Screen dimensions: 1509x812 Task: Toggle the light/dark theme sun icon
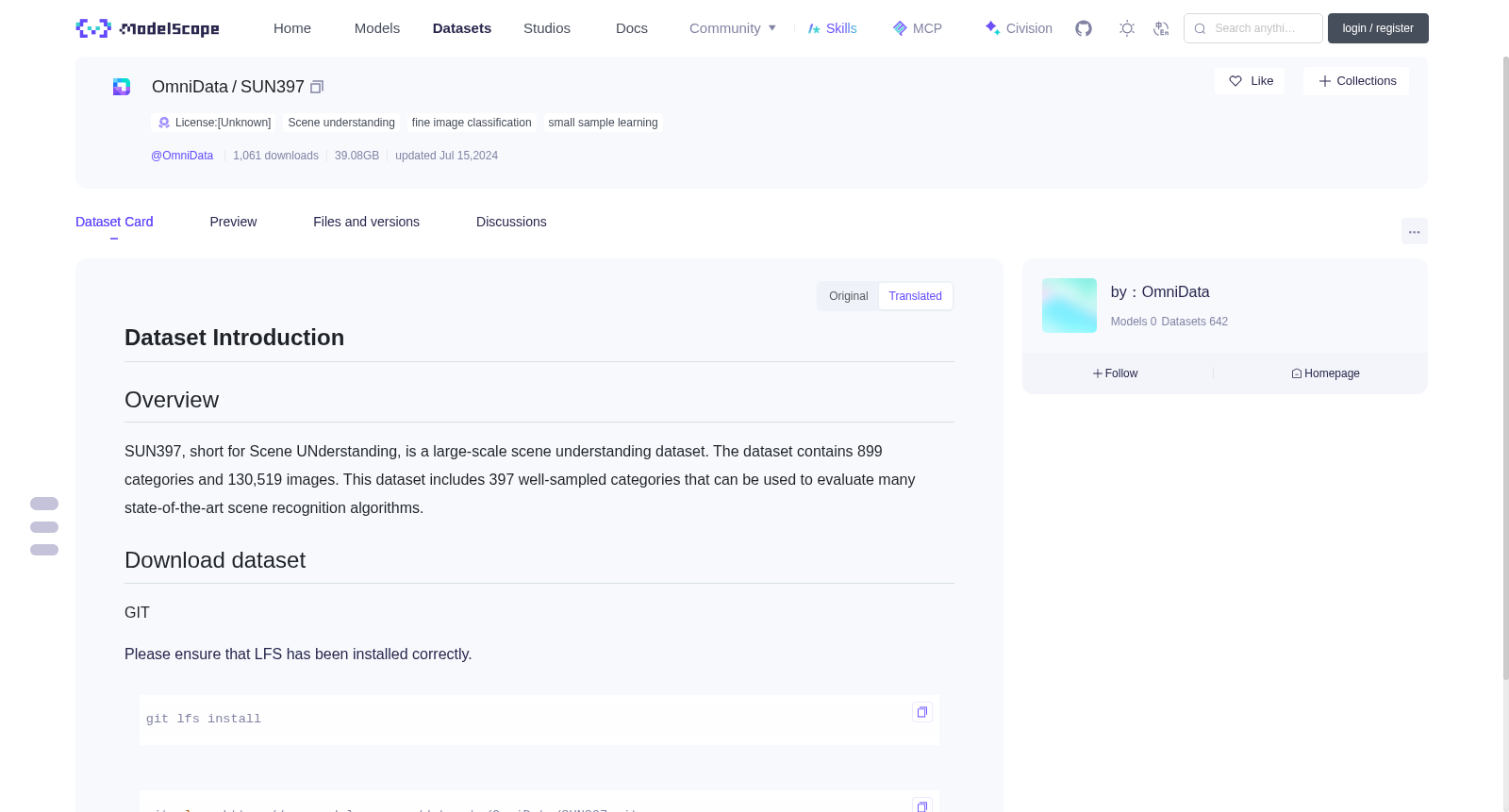coord(1127,28)
